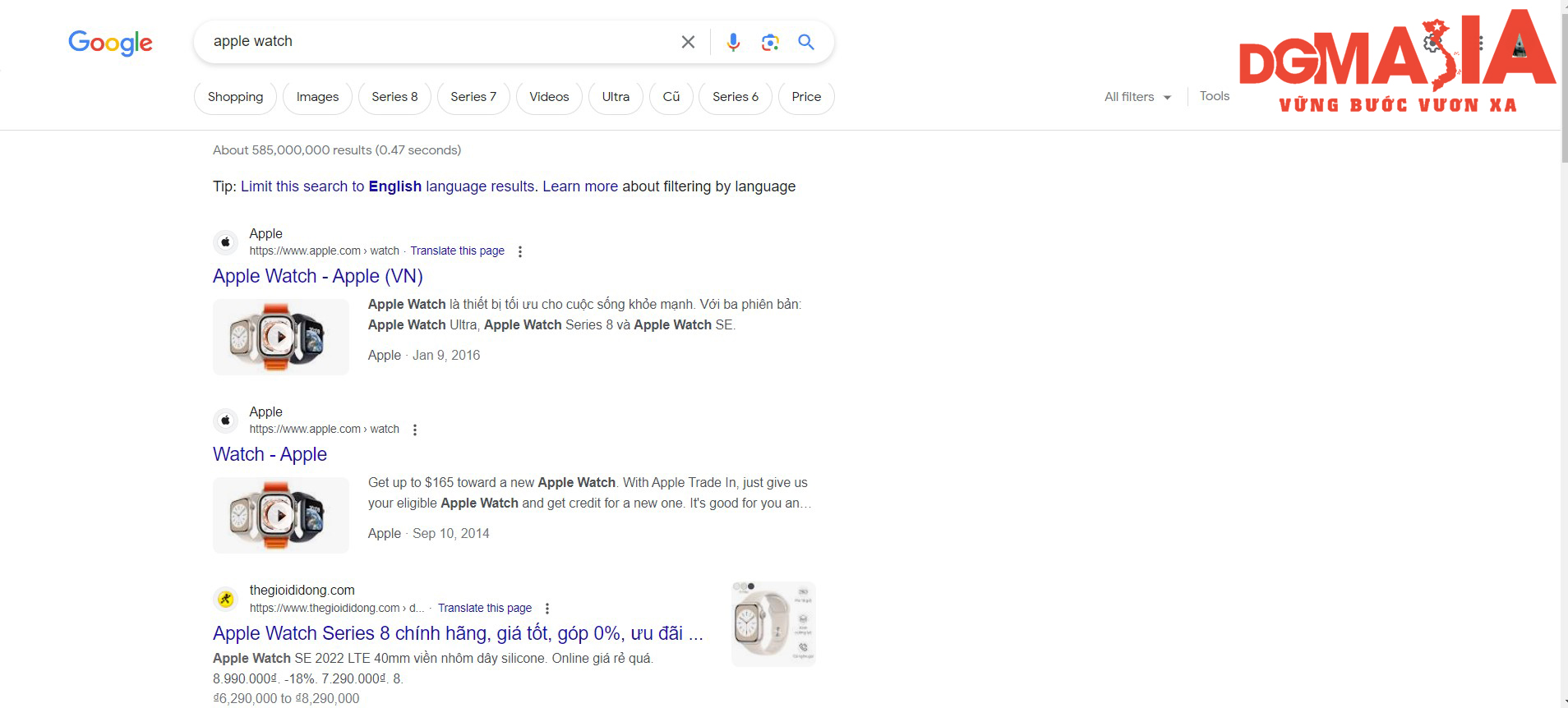Play video thumbnail of Apple (VN) result

click(281, 337)
